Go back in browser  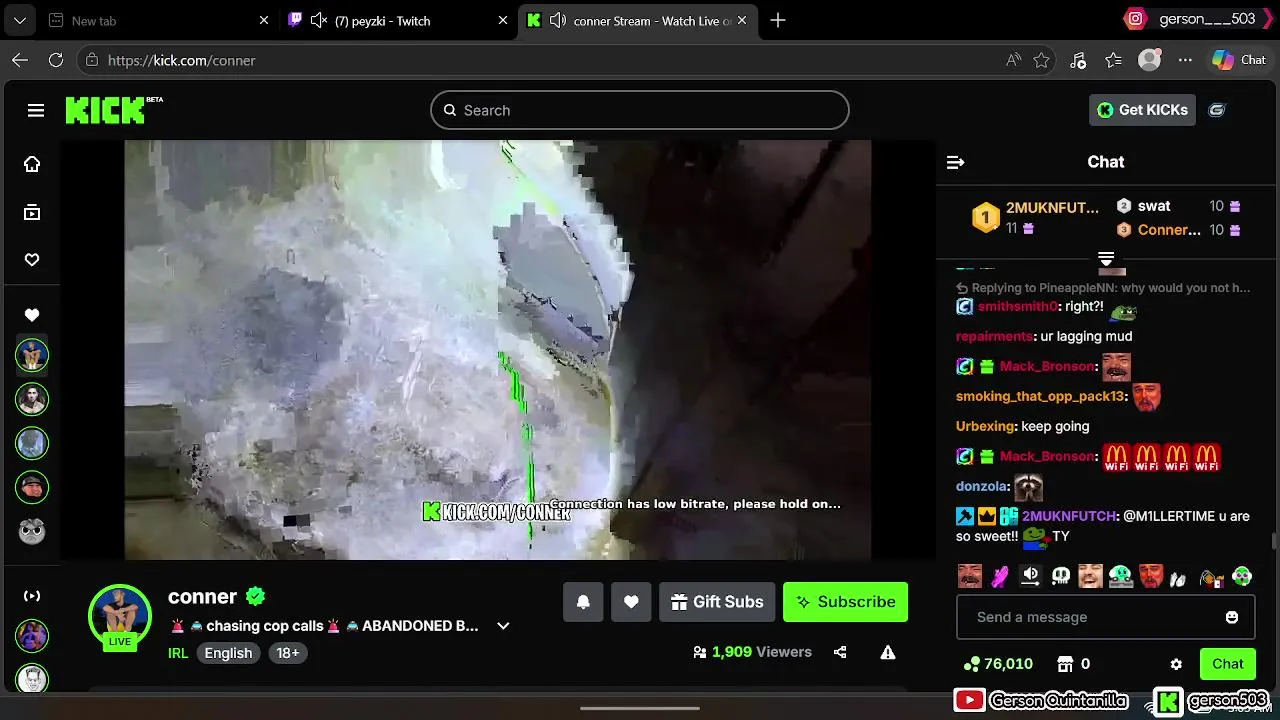pos(20,60)
